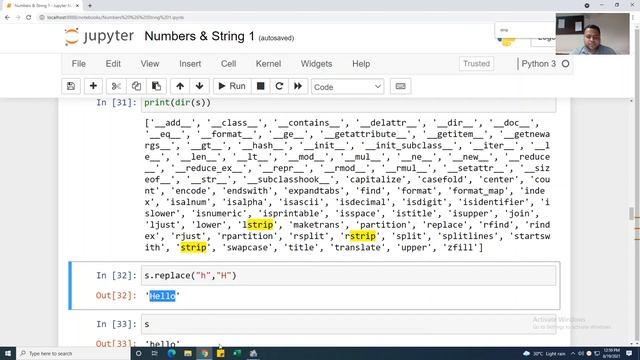Reload the page in the browser
This screenshot has width=640, height=360.
tap(29, 18)
